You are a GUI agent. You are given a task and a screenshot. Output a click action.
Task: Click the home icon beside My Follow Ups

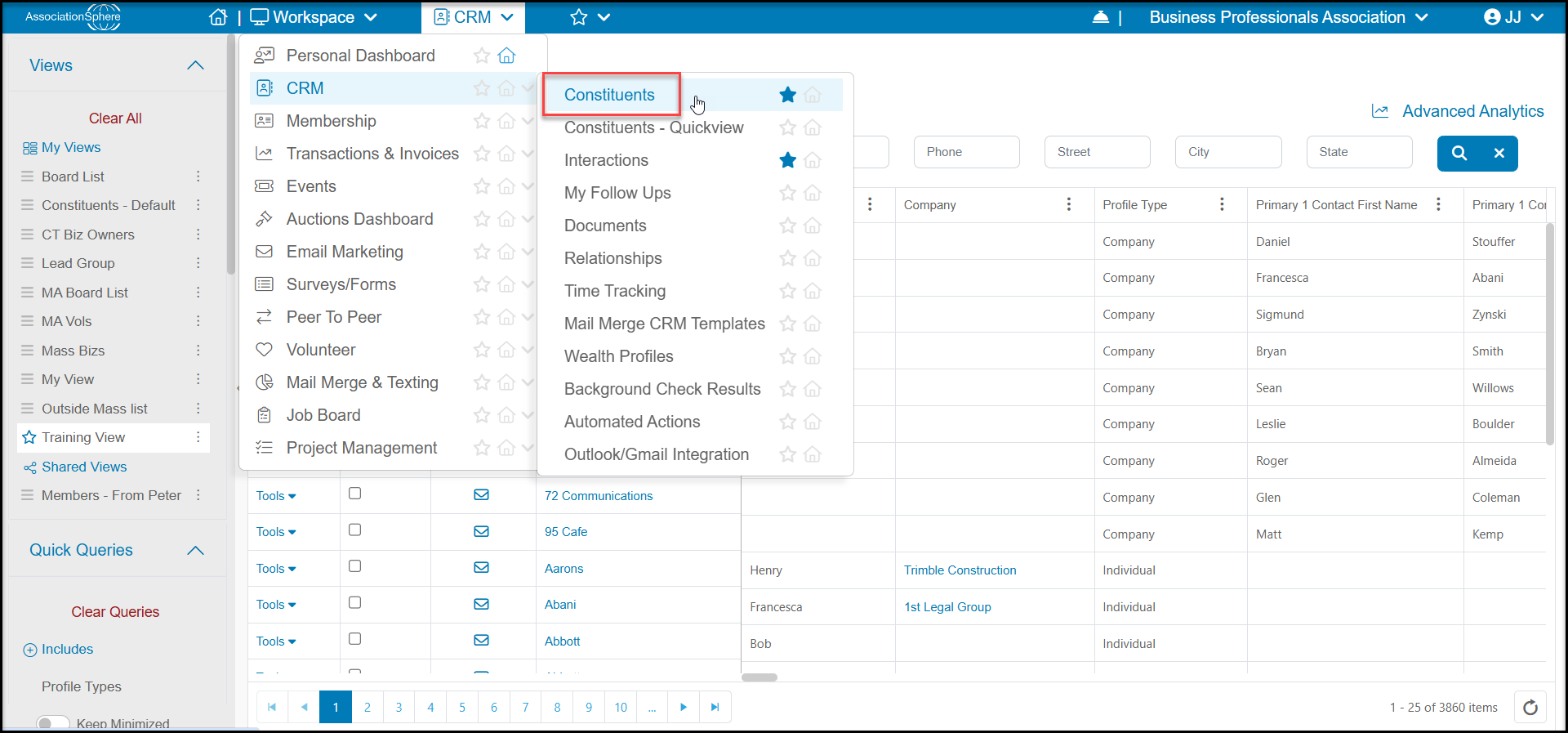point(813,193)
